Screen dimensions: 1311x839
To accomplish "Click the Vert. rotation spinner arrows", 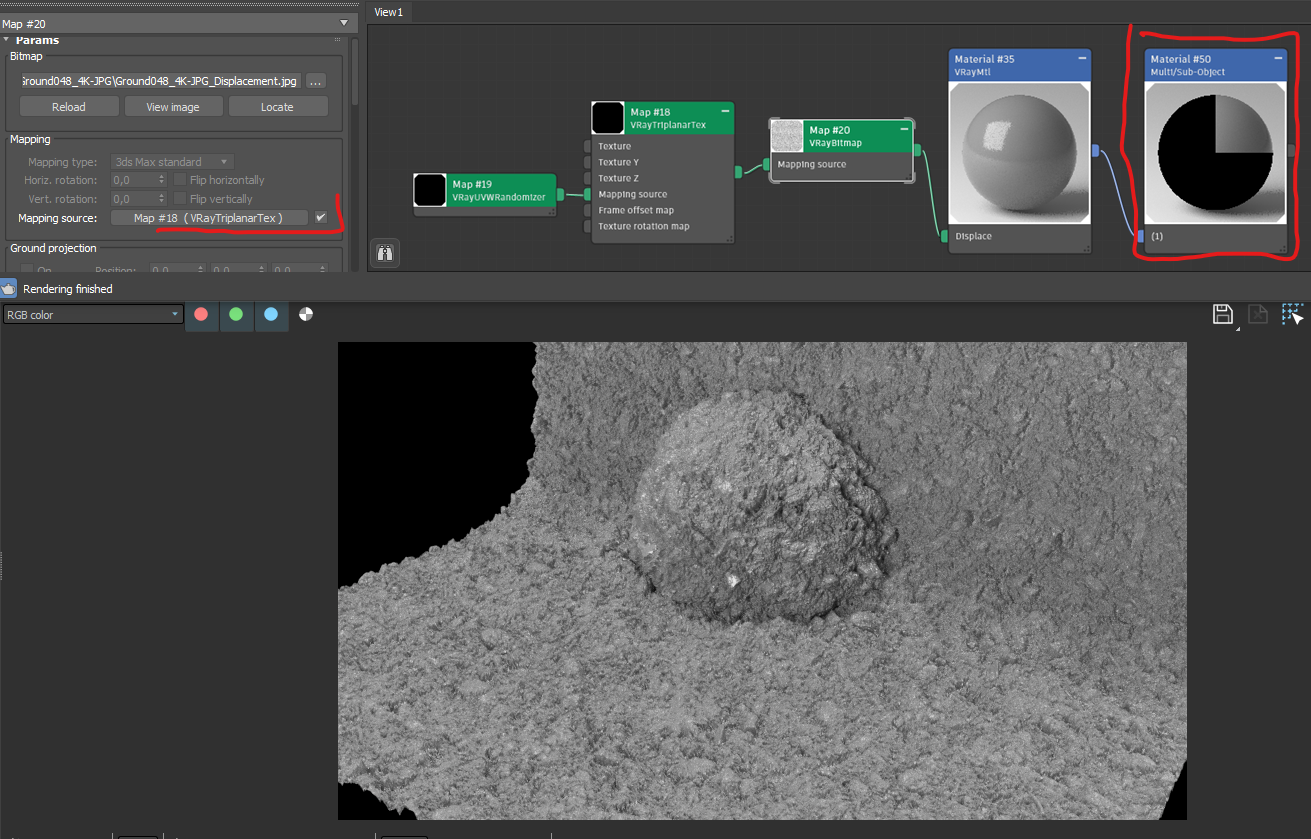I will point(162,199).
